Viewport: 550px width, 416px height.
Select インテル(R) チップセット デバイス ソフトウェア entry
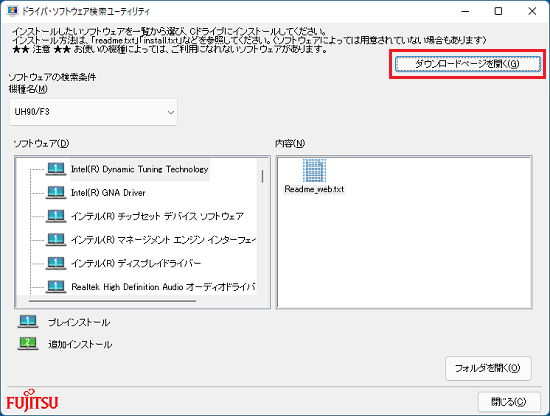157,216
